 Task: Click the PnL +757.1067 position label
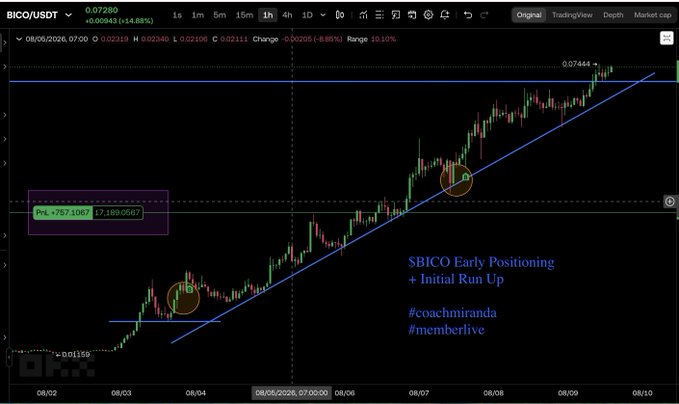[63, 213]
